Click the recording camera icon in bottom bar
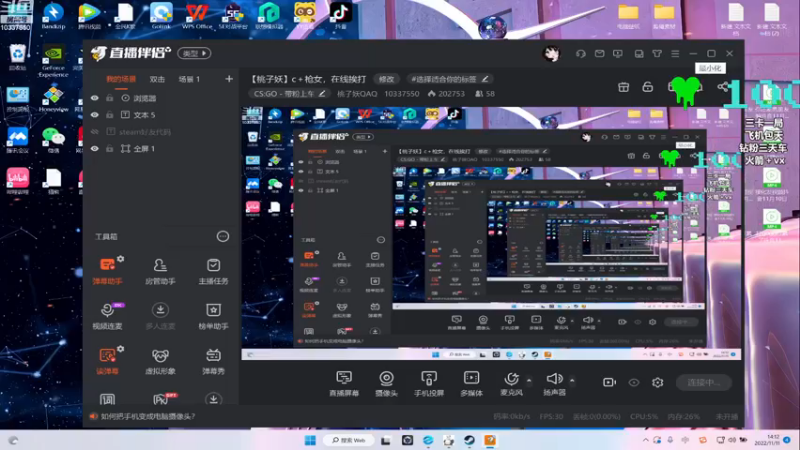 point(609,382)
